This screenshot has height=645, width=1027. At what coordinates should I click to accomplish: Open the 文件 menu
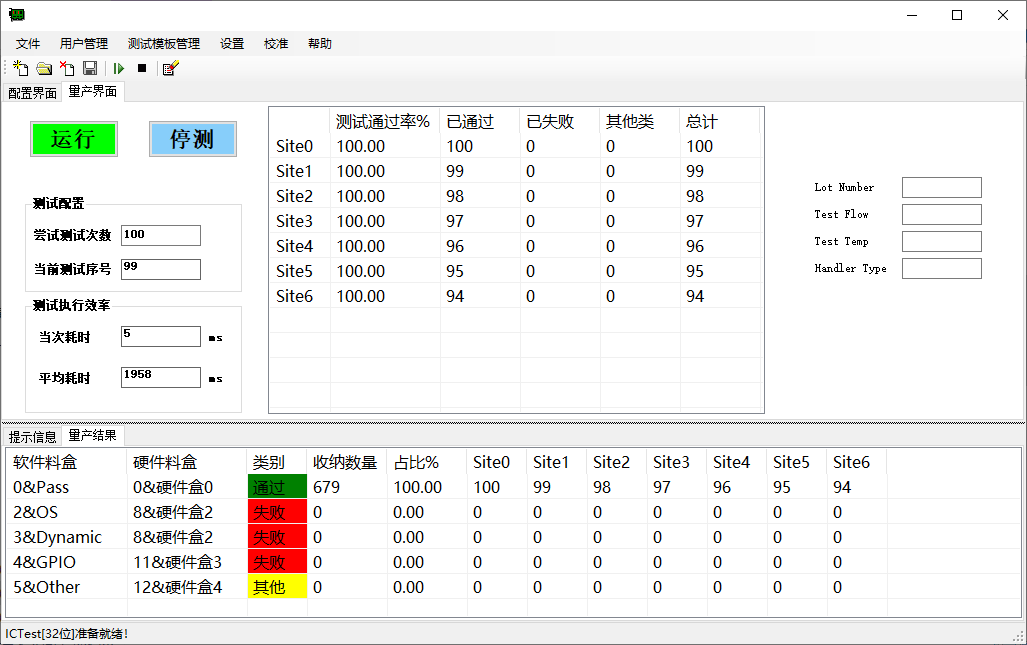point(28,43)
